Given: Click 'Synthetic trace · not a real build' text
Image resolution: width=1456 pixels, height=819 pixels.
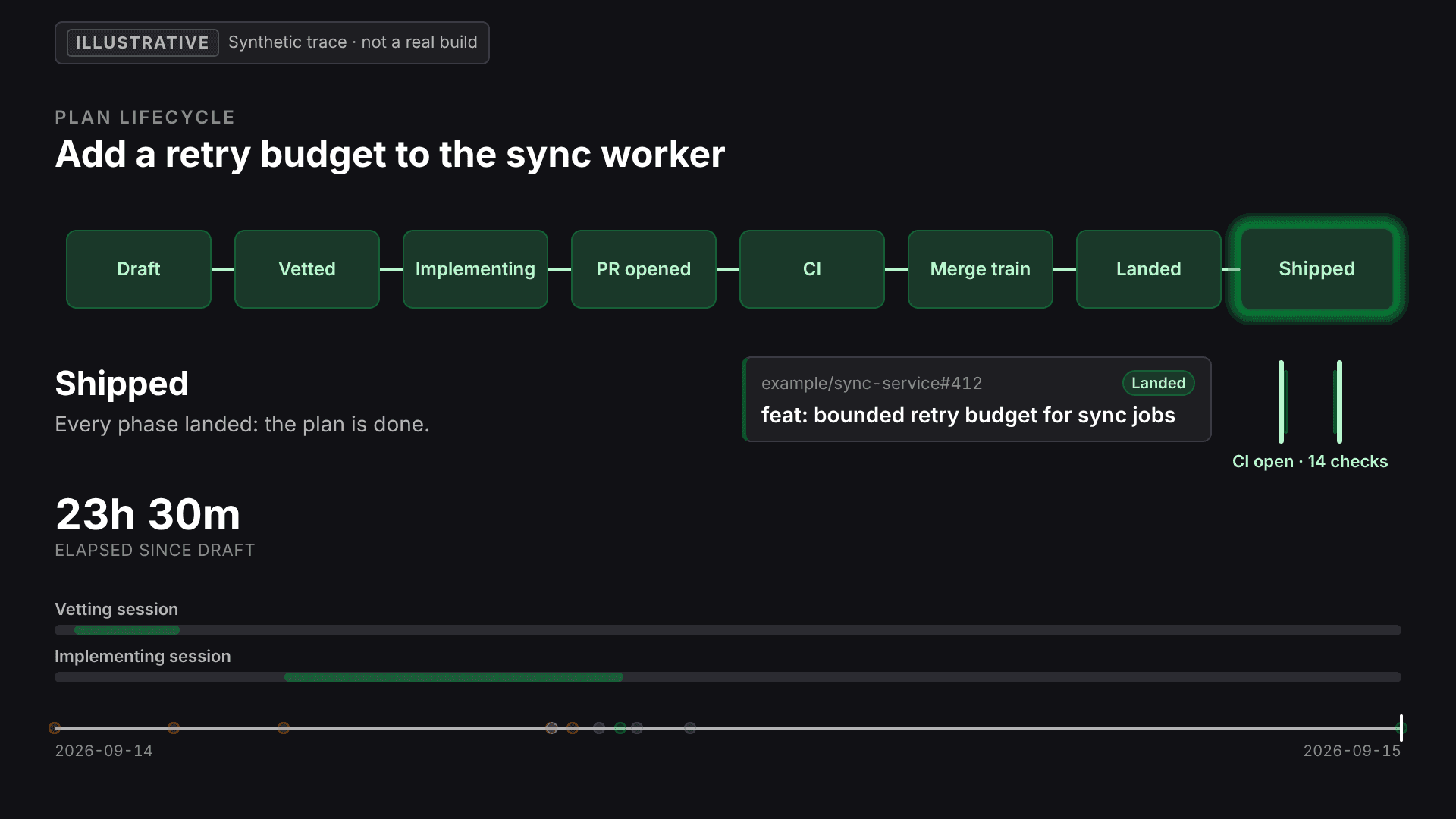Looking at the screenshot, I should click(x=353, y=42).
